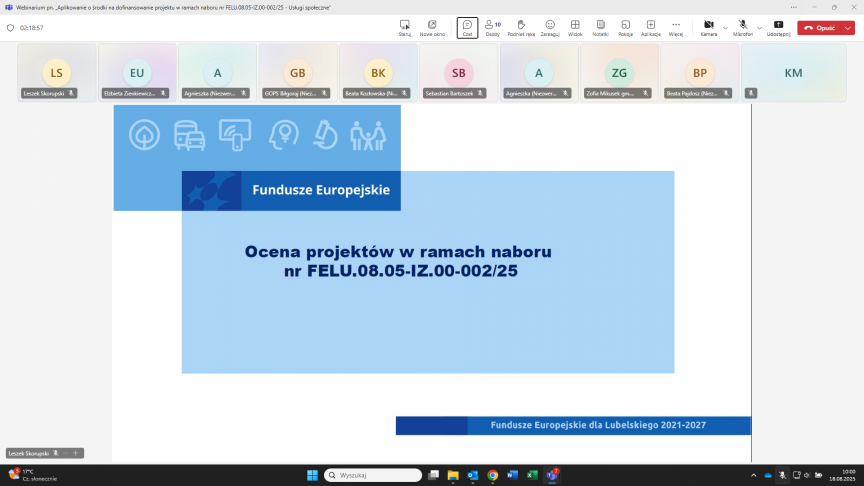864x486 pixels.
Task: Open File Explorer from taskbar
Action: [x=453, y=475]
